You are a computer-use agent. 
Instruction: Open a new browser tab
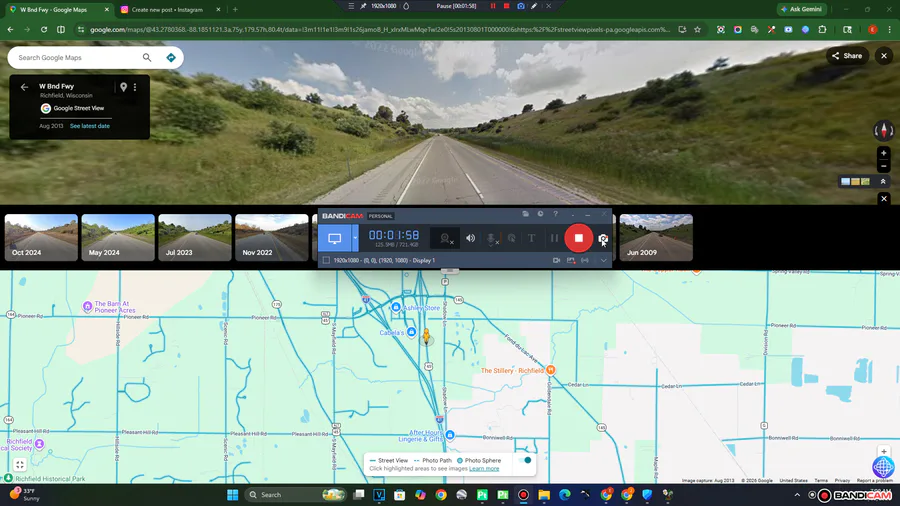(235, 10)
